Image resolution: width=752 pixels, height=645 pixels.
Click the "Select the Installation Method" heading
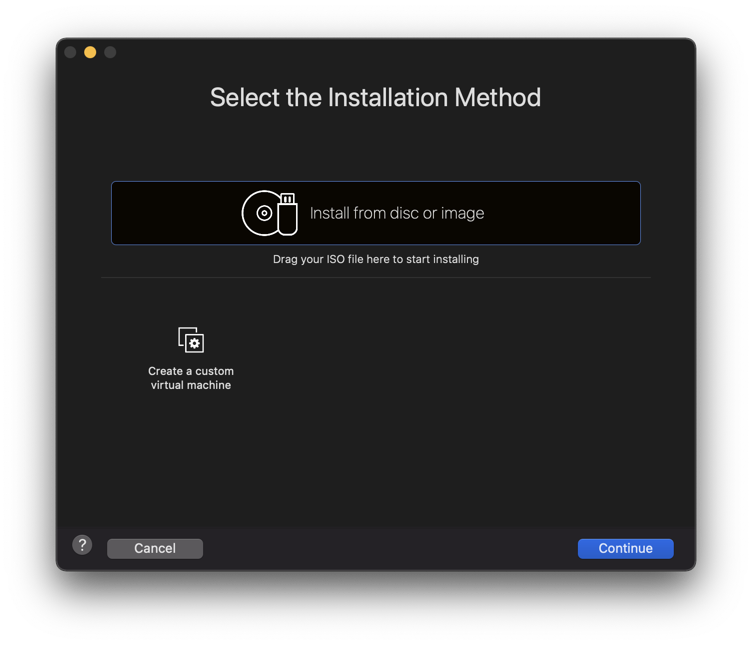(376, 97)
